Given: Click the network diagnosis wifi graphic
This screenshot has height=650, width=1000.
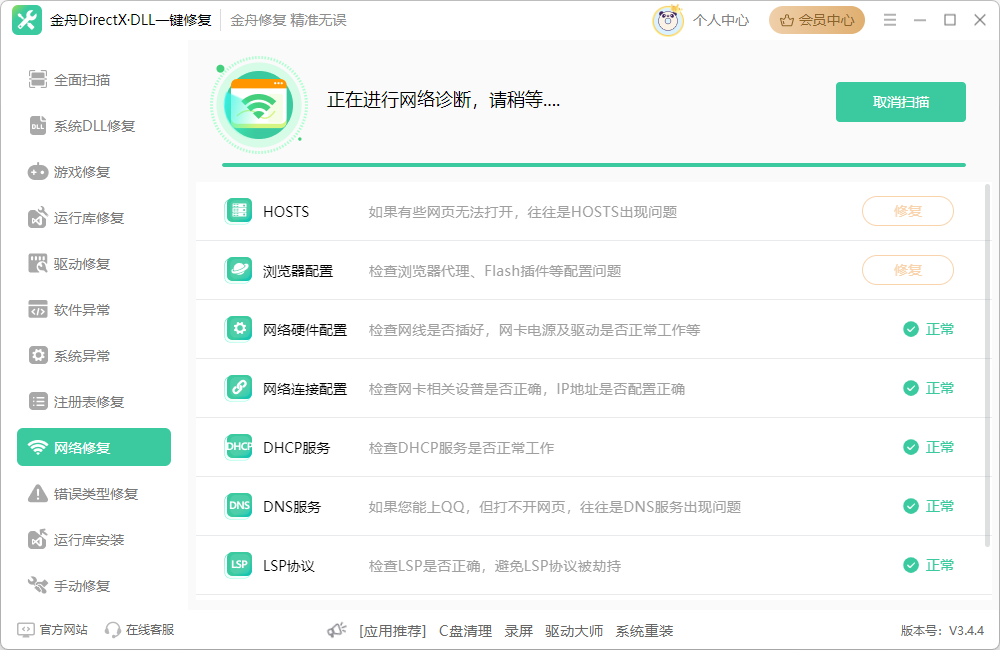Looking at the screenshot, I should click(x=258, y=105).
